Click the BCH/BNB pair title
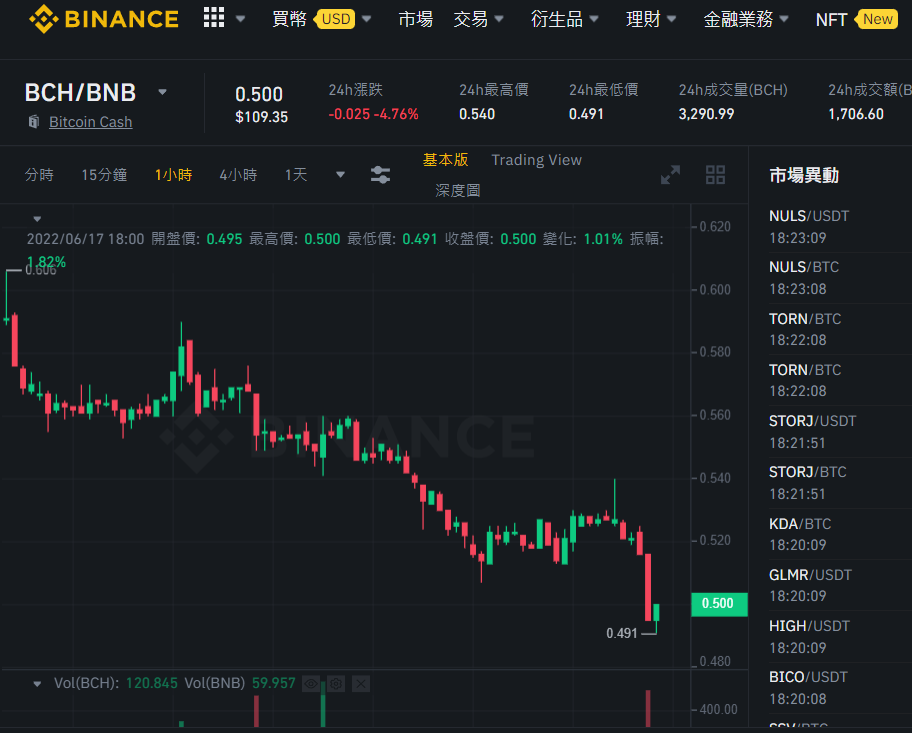This screenshot has height=733, width=912. (x=80, y=92)
